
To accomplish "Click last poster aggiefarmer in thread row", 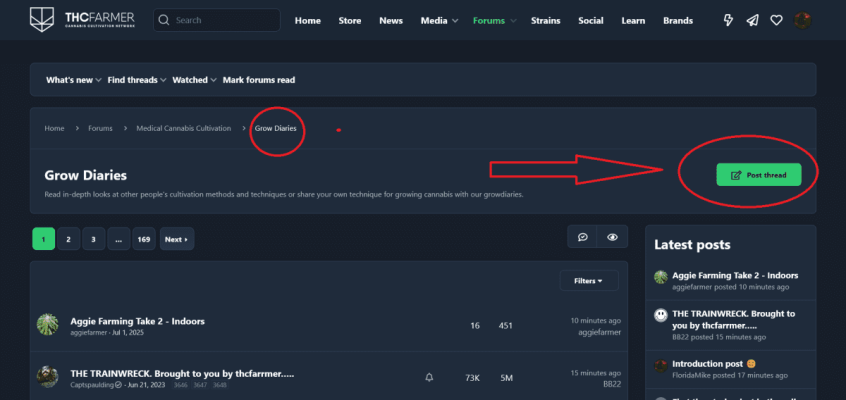I will tap(599, 333).
